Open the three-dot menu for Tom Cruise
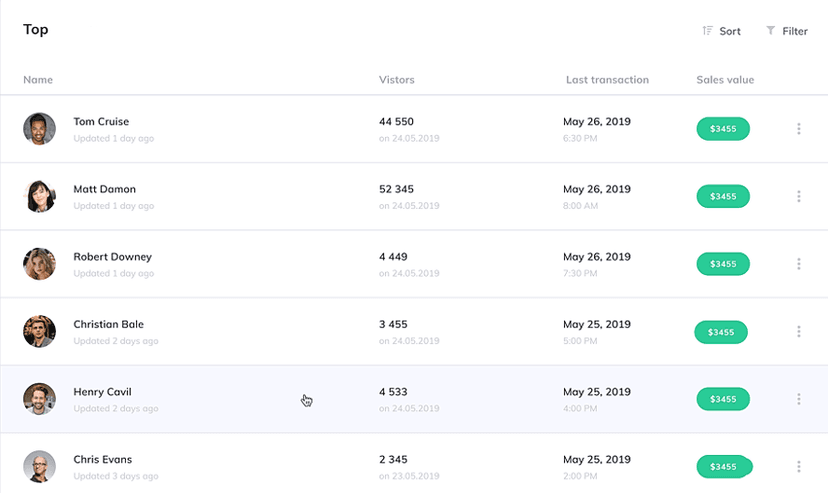The height and width of the screenshot is (493, 828). pos(798,129)
